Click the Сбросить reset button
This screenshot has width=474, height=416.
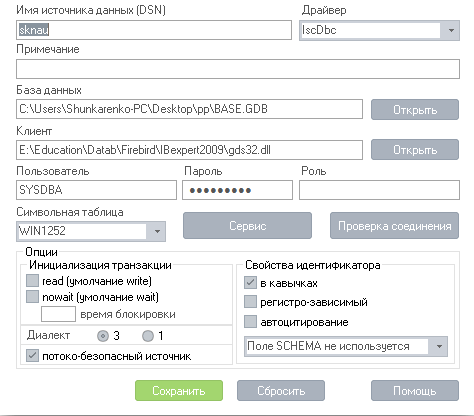tap(281, 390)
